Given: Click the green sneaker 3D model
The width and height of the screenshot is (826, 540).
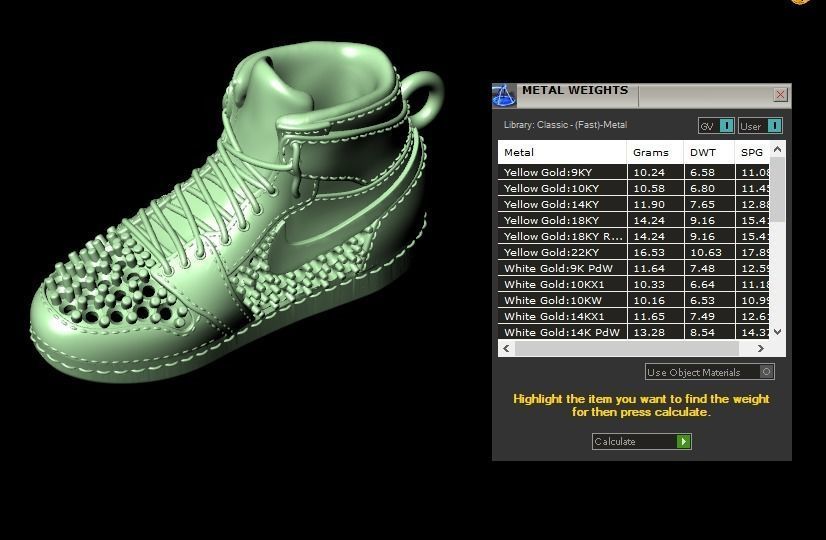Looking at the screenshot, I should pyautogui.click(x=237, y=211).
